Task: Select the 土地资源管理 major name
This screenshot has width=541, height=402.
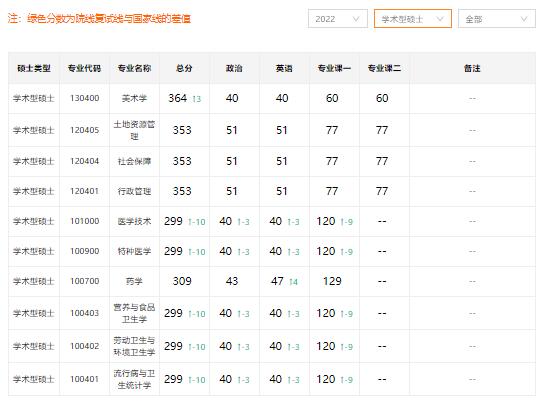Action: pos(134,130)
